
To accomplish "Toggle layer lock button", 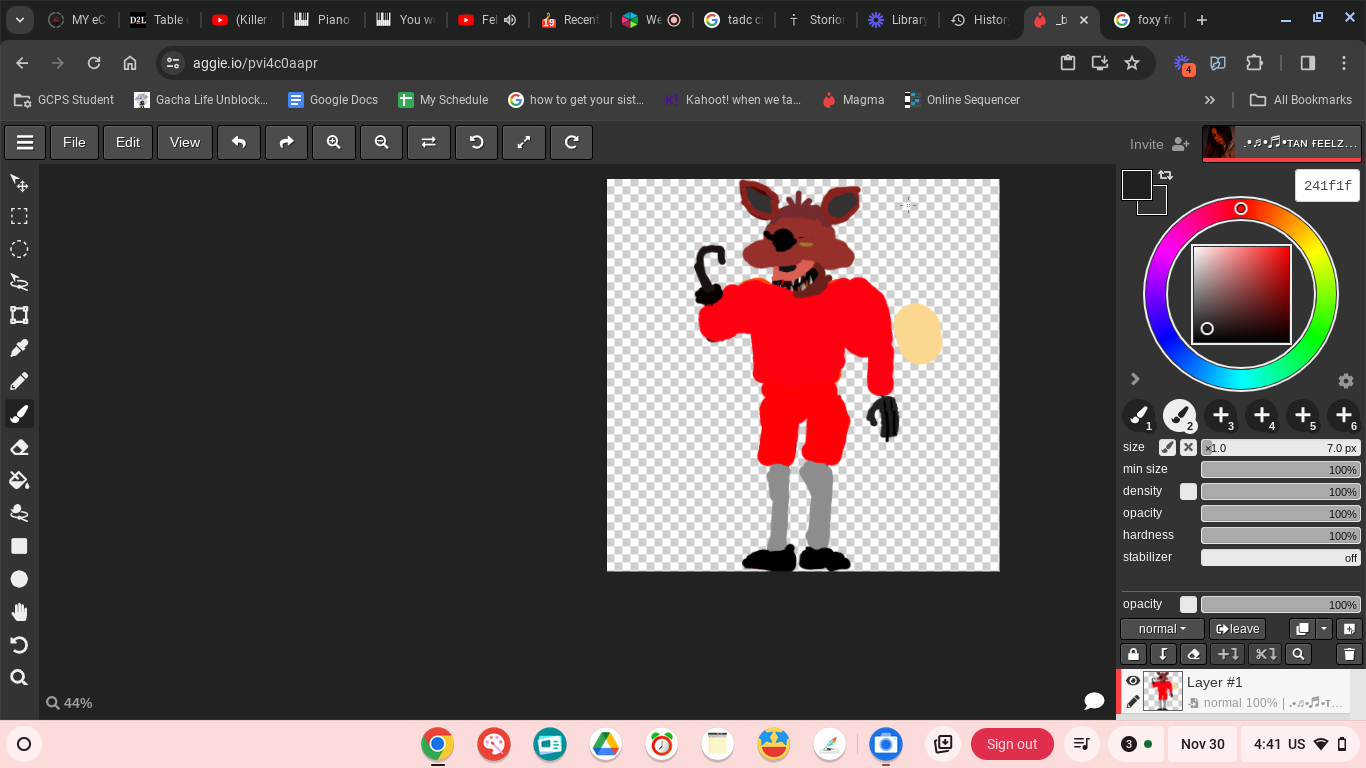I will [x=1133, y=654].
